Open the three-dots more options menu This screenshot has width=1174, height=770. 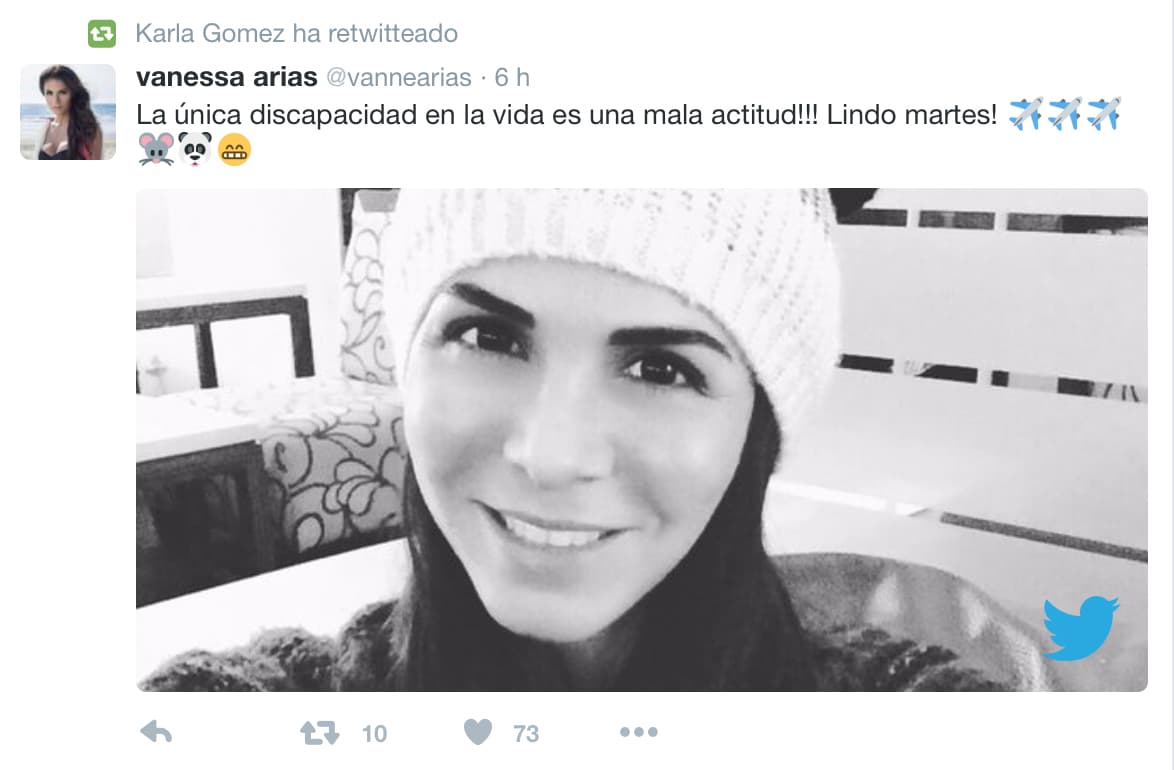coord(639,732)
